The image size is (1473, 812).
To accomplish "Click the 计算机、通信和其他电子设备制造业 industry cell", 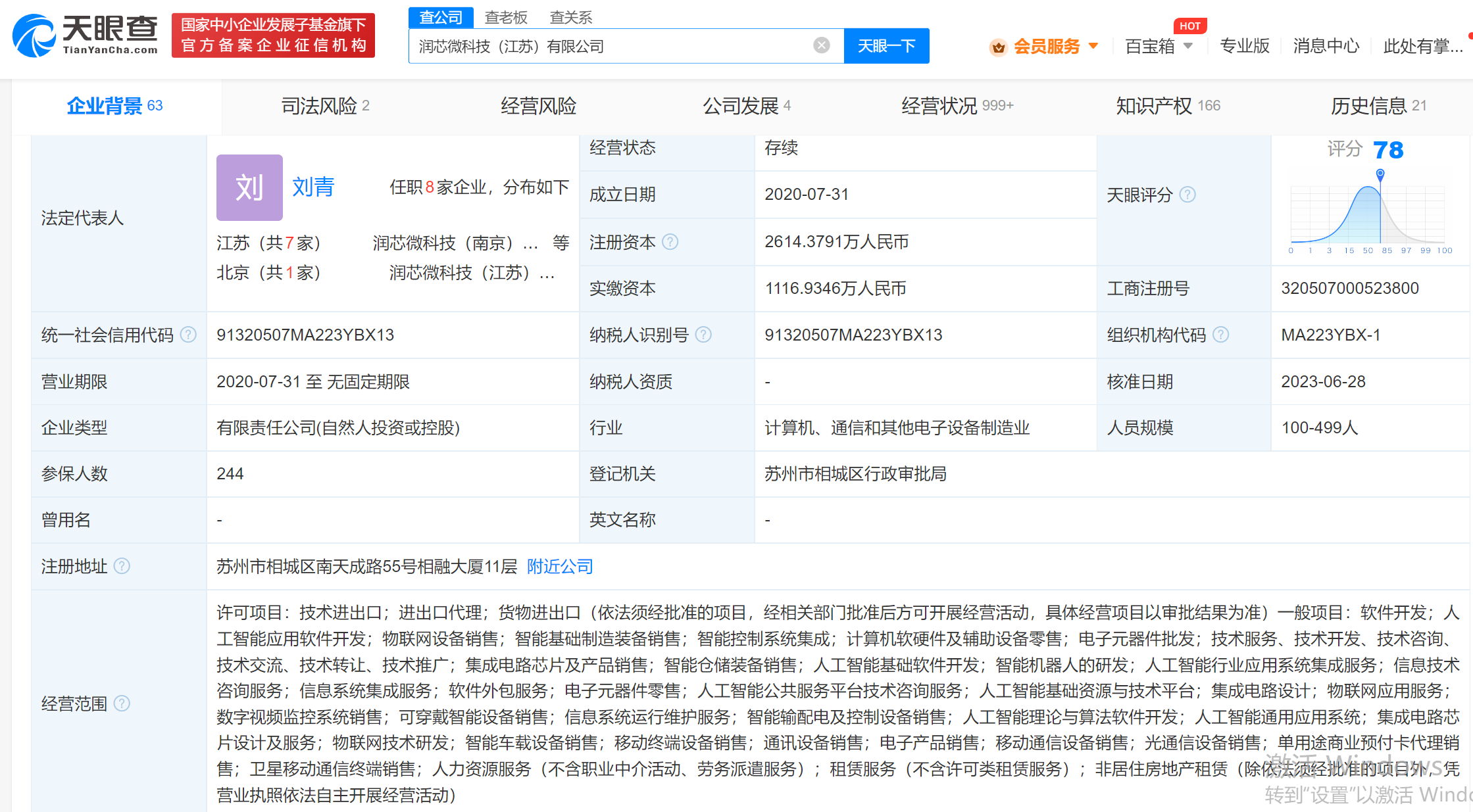I will coord(897,428).
